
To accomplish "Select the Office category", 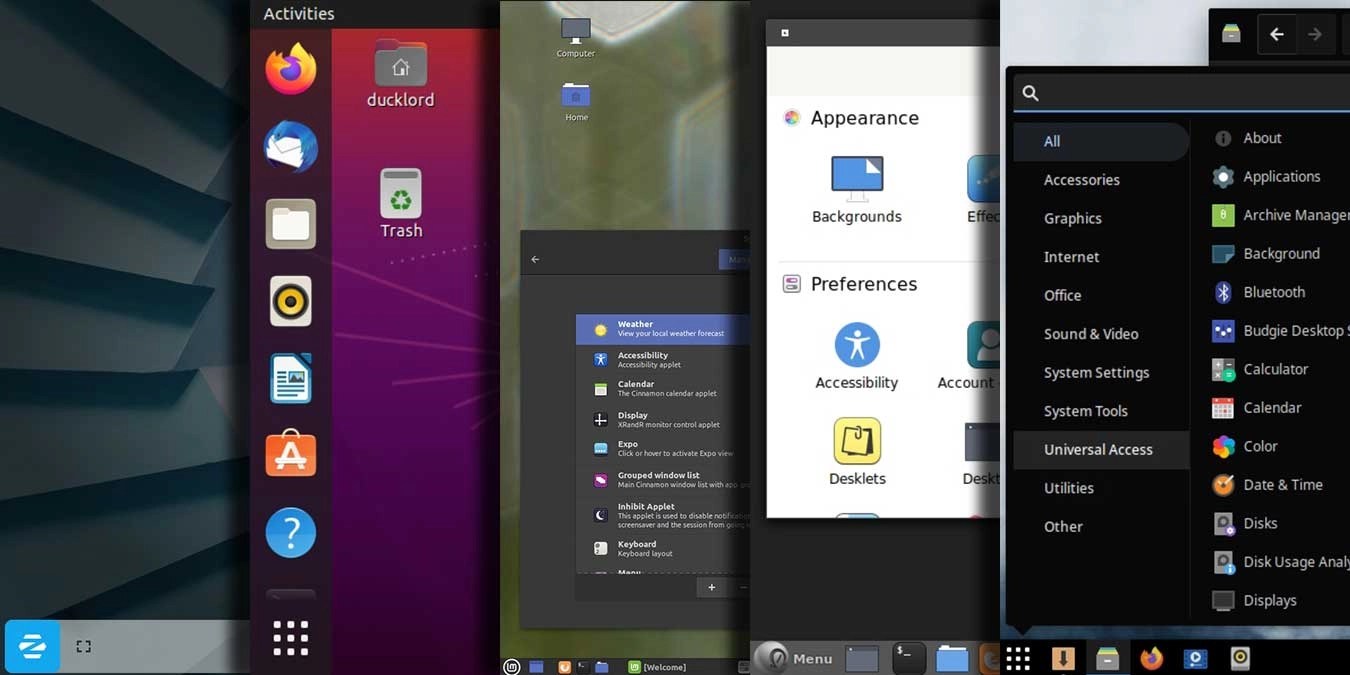I will [1101, 295].
